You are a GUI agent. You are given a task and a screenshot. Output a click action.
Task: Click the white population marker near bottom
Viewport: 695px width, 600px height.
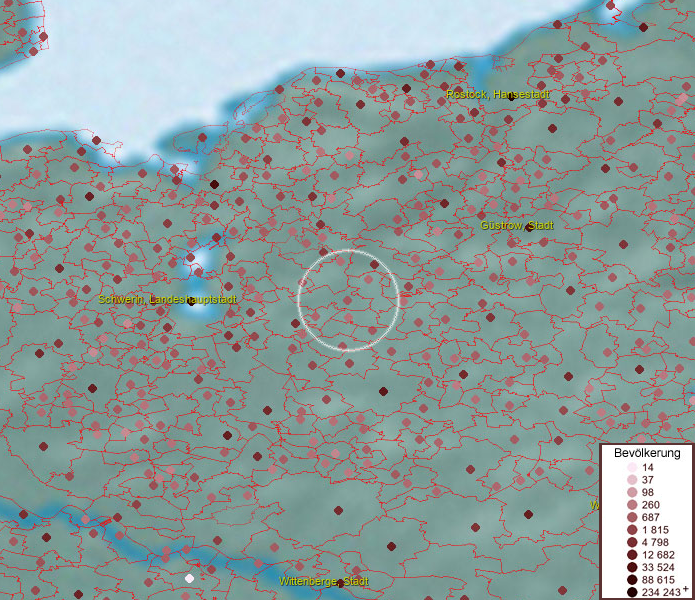point(189,578)
